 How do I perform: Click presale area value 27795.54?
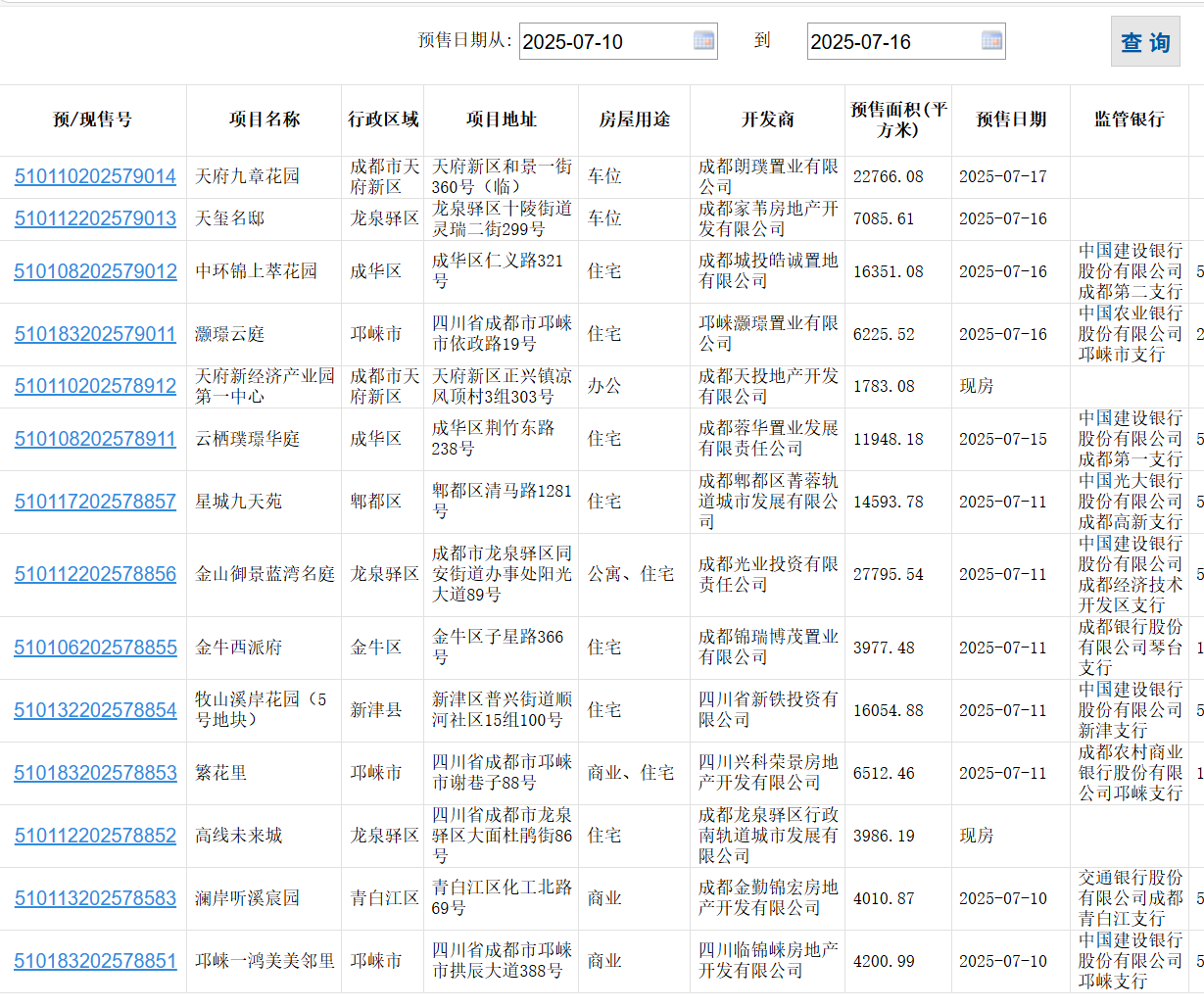click(888, 574)
